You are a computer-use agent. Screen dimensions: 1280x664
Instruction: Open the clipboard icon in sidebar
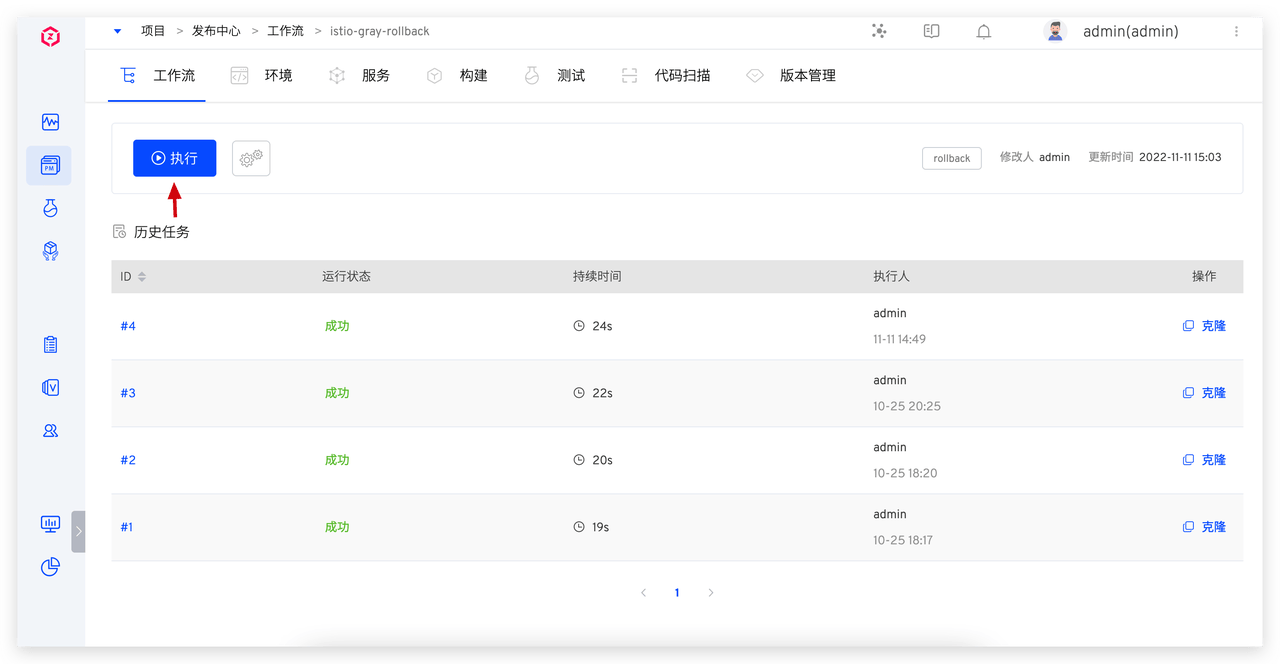50,345
